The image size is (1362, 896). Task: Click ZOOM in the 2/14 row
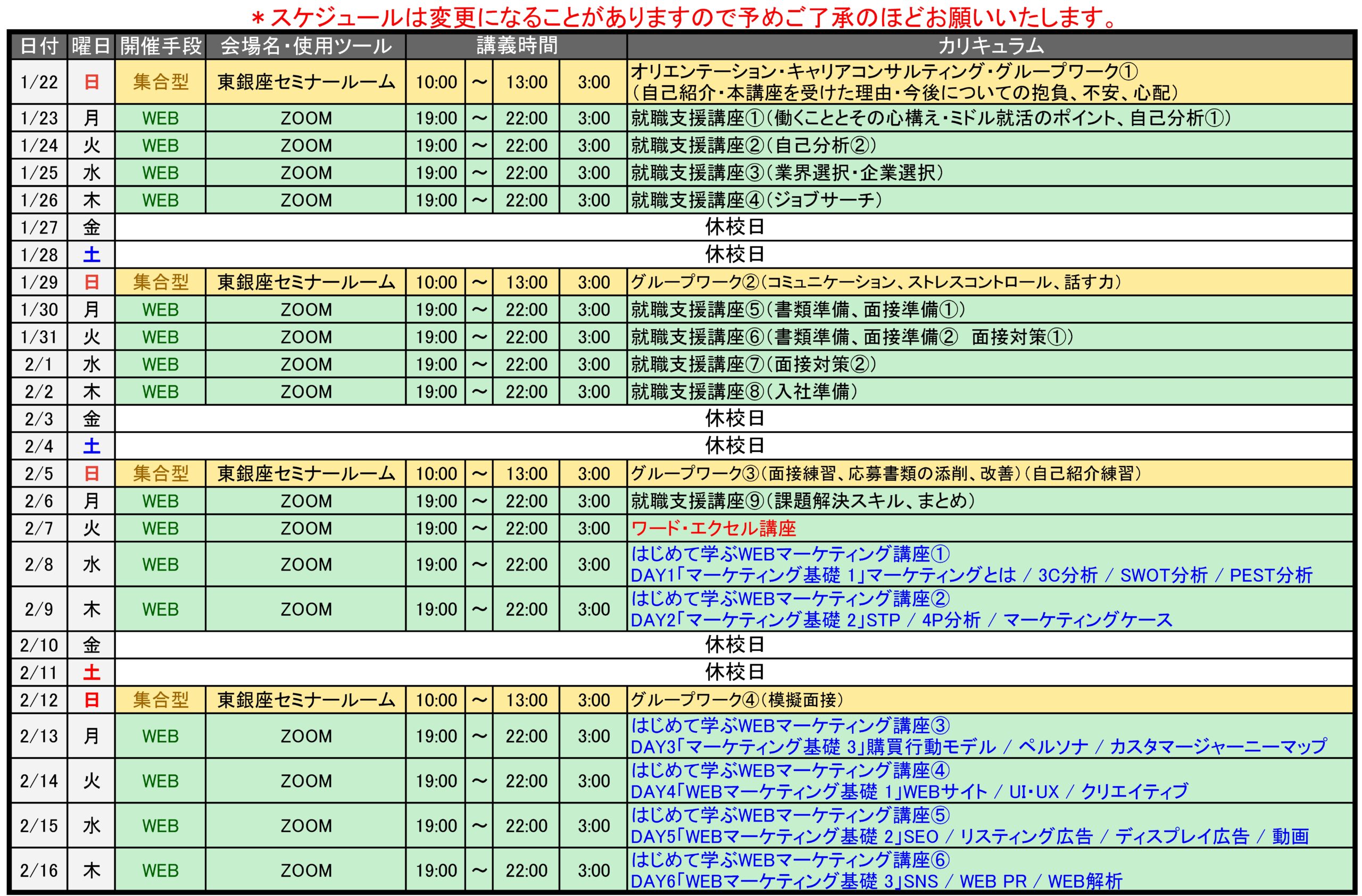click(x=305, y=781)
